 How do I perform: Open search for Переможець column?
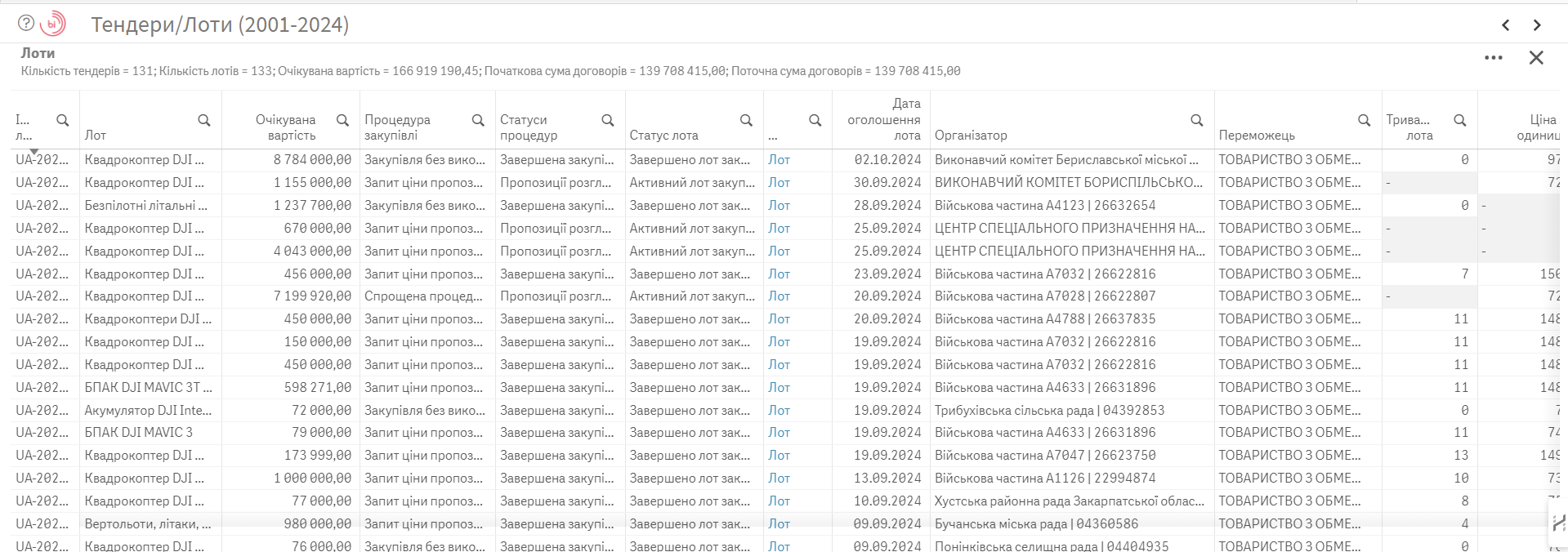[1365, 121]
